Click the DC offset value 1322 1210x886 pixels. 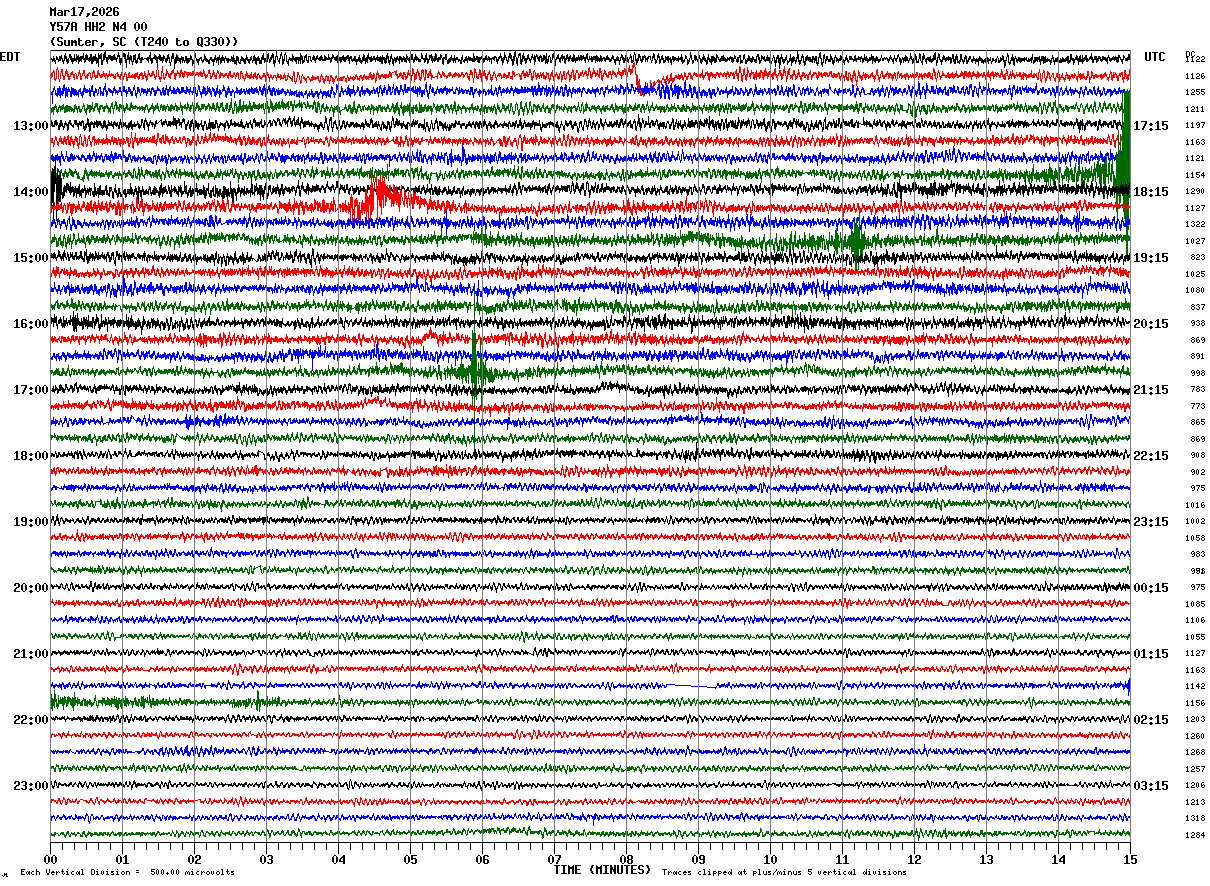click(1195, 224)
